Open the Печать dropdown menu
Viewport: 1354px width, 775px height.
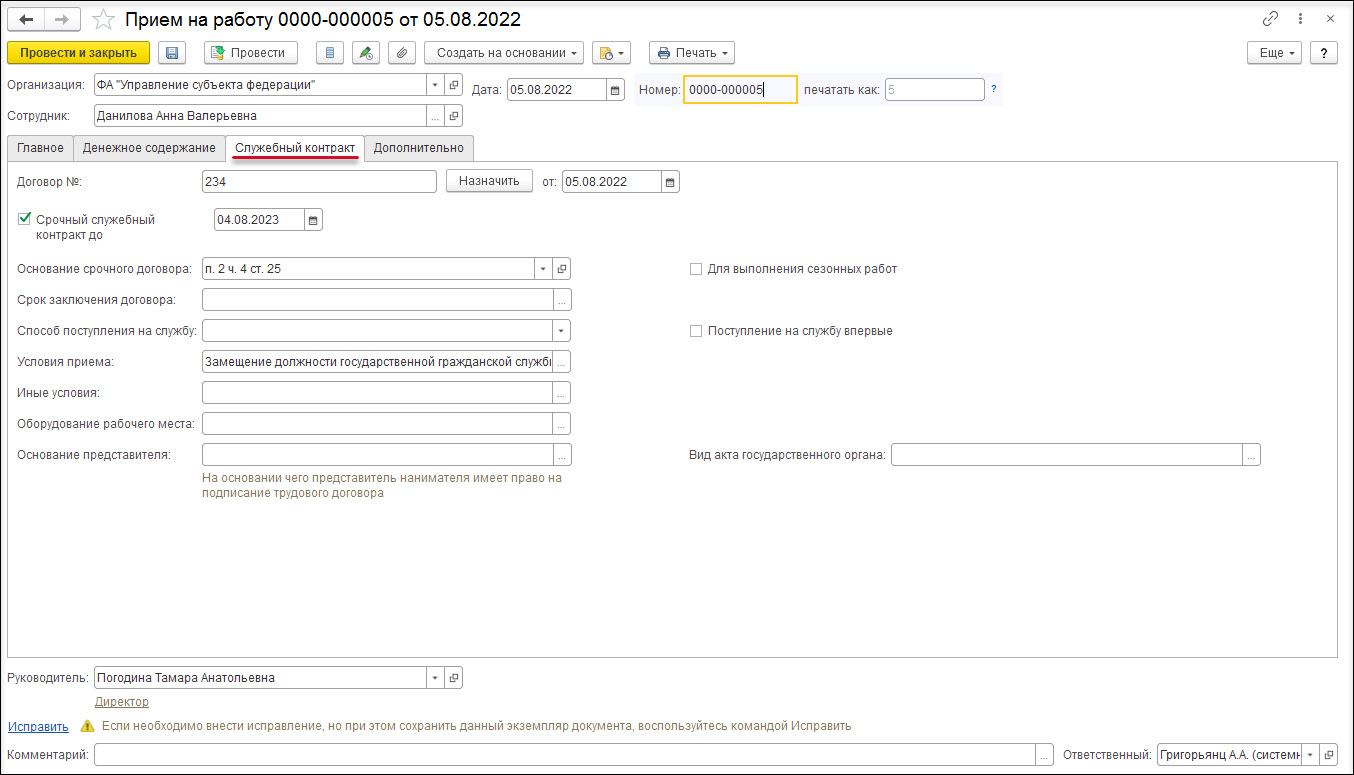(692, 53)
